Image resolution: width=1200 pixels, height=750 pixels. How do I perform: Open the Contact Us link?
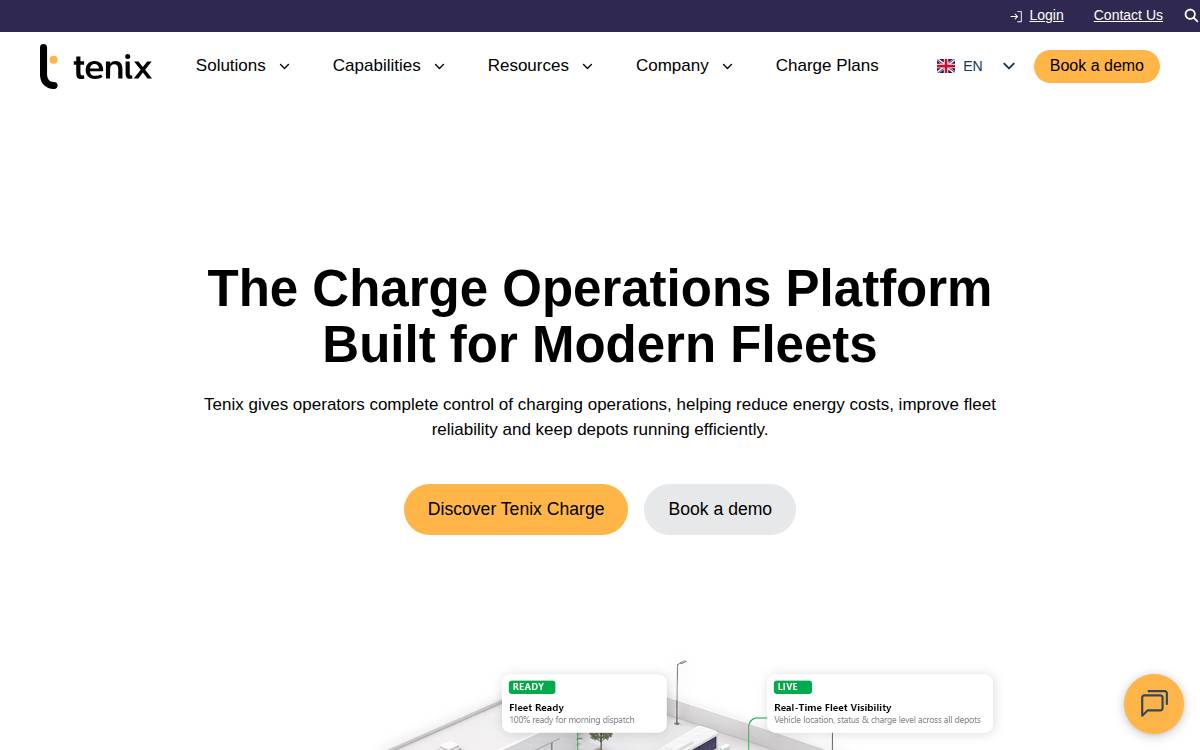[1128, 15]
